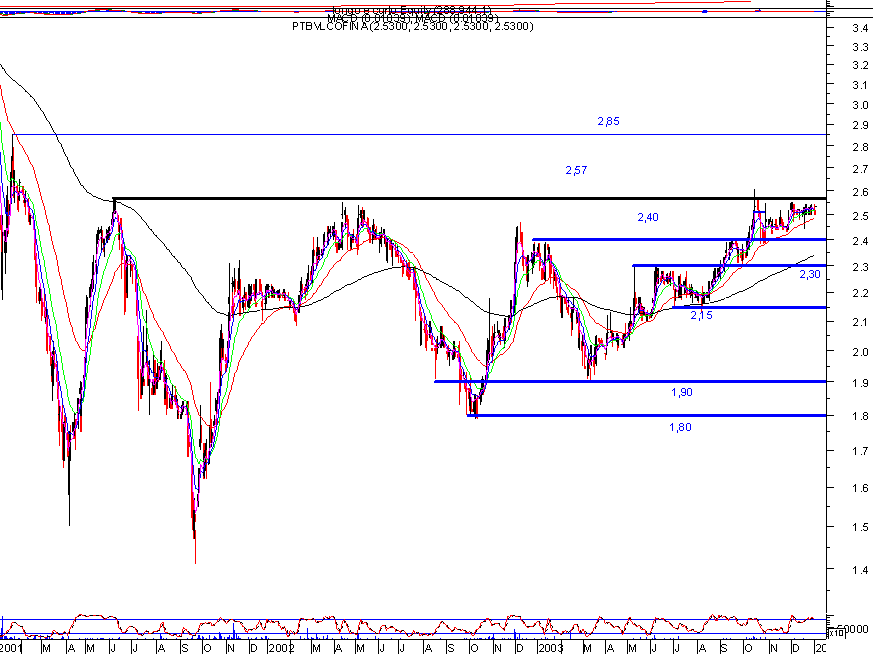Click the PTBVLCOFINA price title label
This screenshot has width=873, height=654.
[413, 26]
